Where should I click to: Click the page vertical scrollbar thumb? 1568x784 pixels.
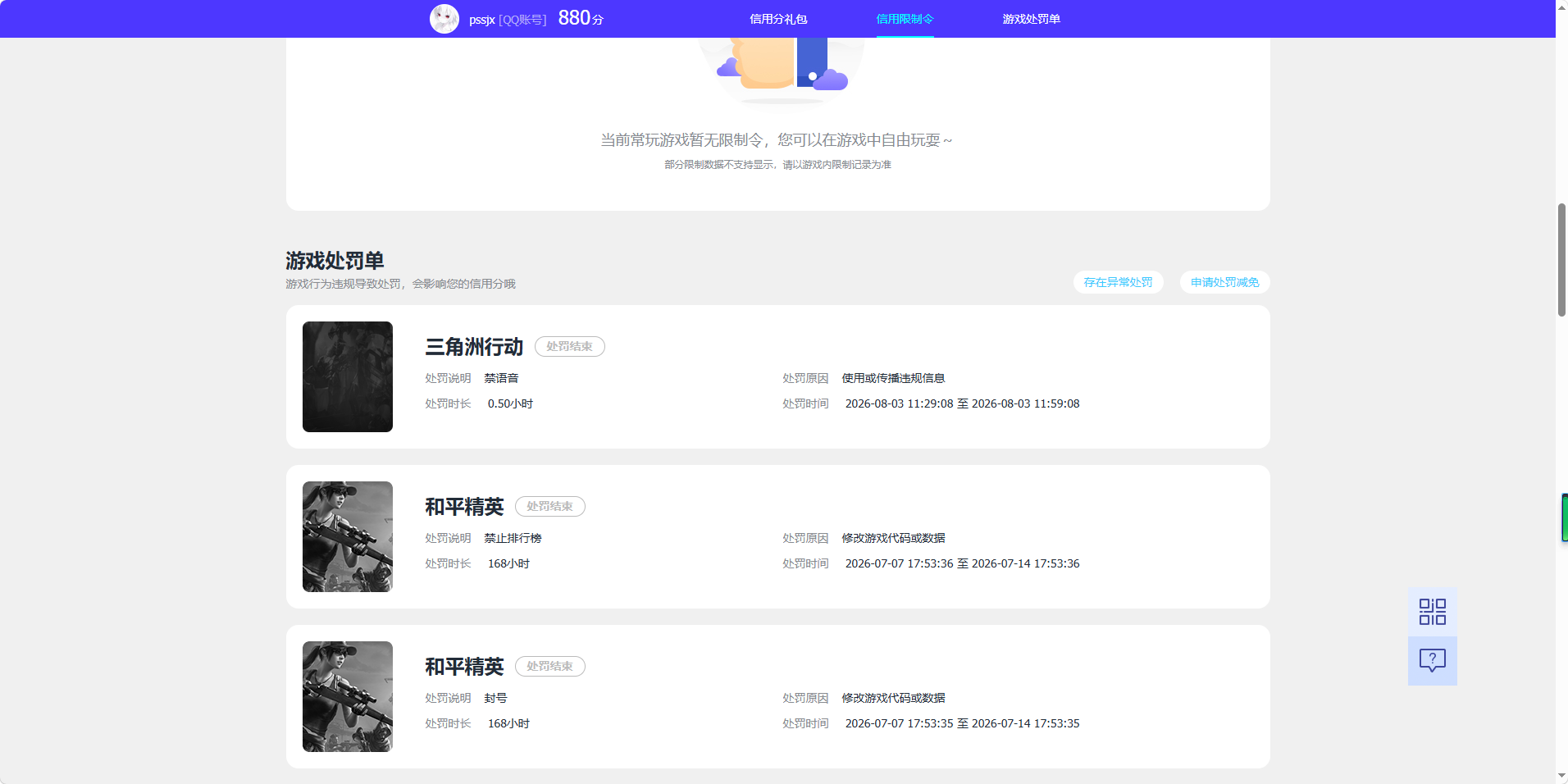click(1561, 259)
